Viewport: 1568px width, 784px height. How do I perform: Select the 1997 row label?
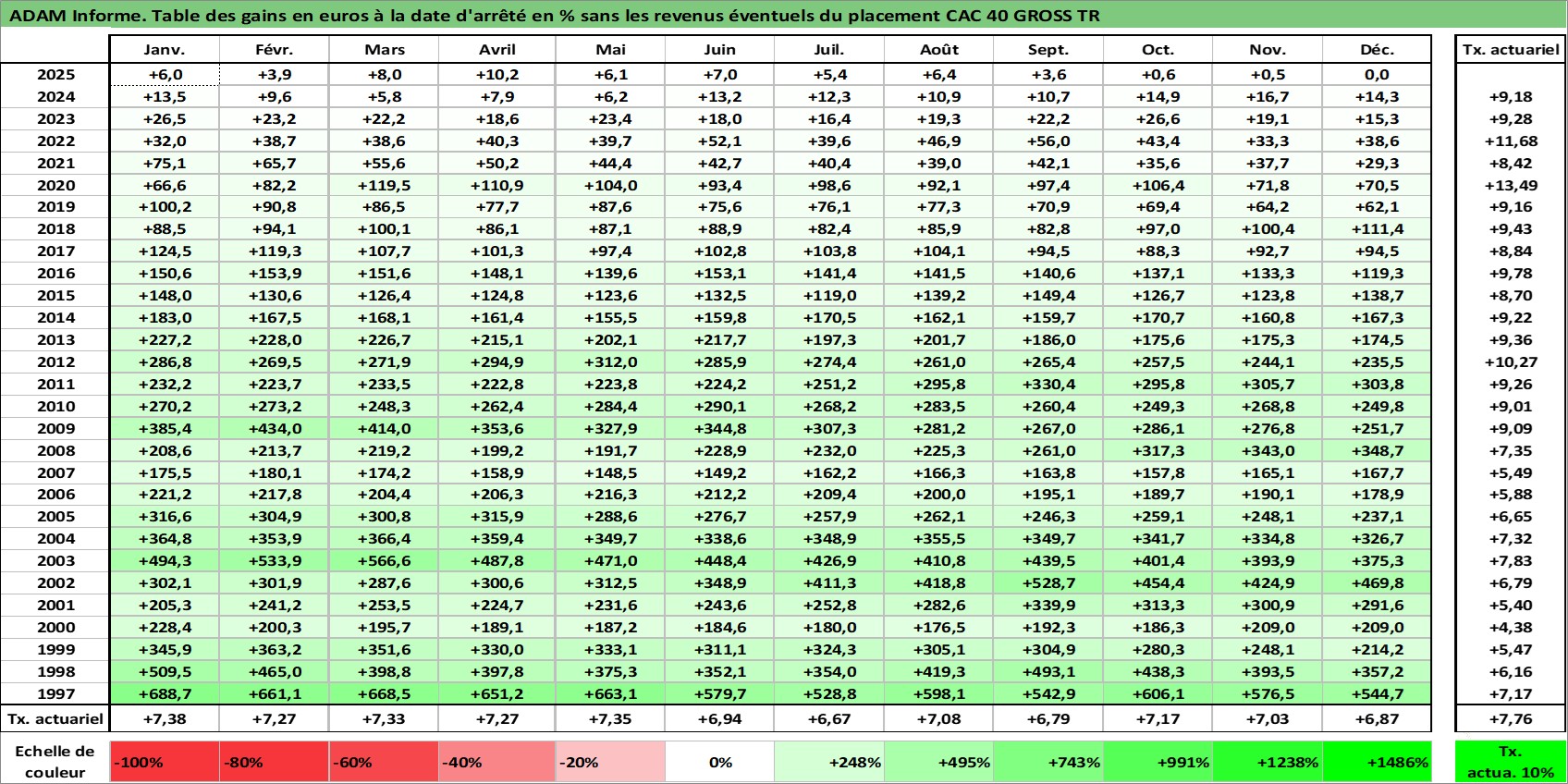pos(55,693)
